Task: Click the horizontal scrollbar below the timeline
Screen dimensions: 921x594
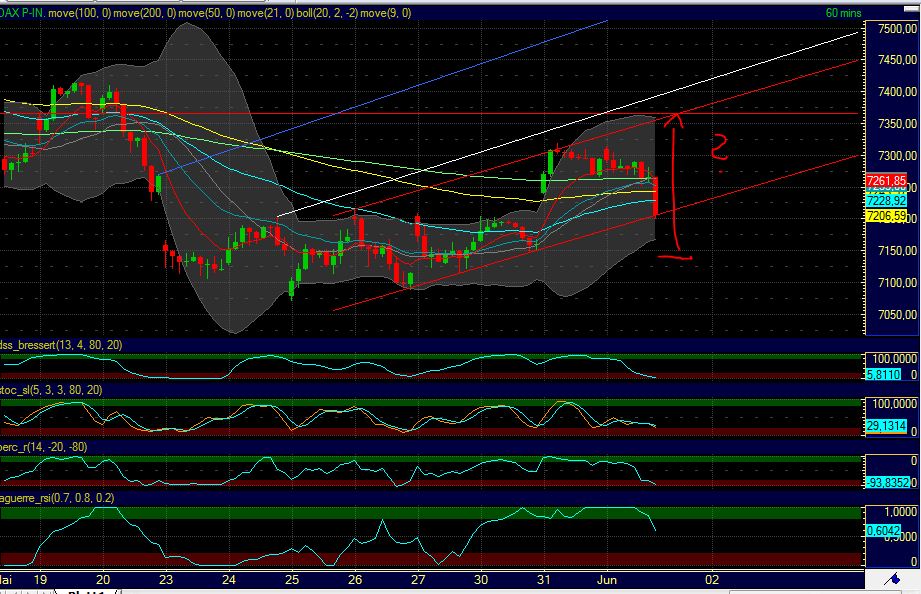Action: (x=450, y=591)
